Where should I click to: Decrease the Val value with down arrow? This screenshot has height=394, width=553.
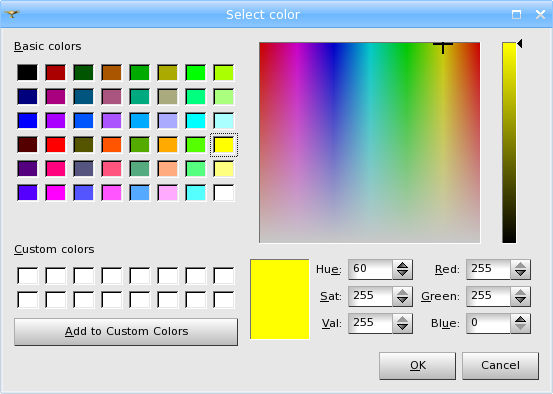(x=402, y=328)
